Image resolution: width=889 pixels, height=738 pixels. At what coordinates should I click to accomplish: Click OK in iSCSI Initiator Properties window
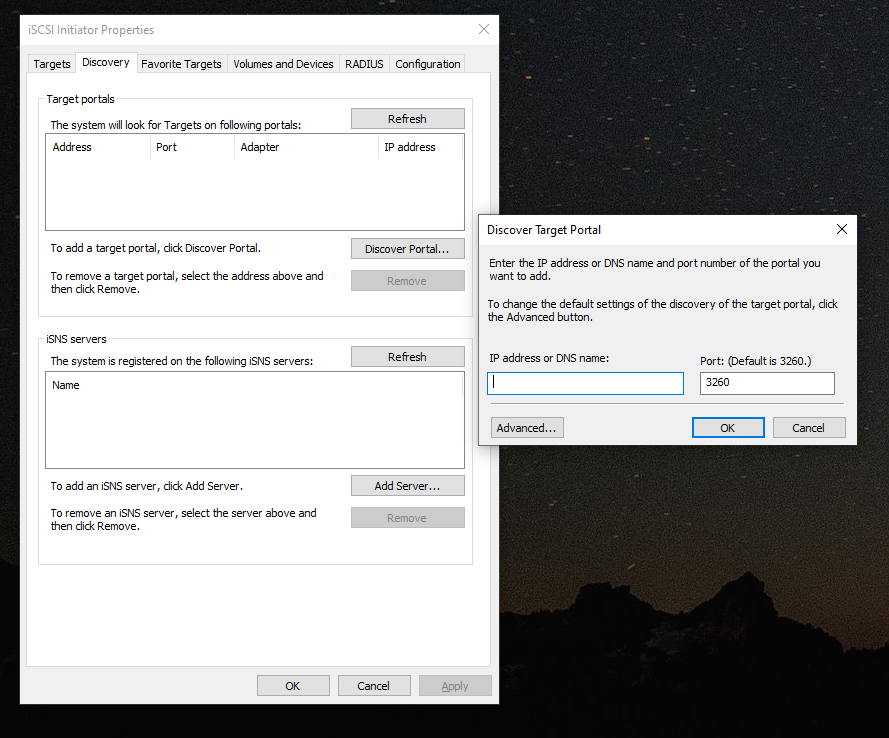[293, 686]
